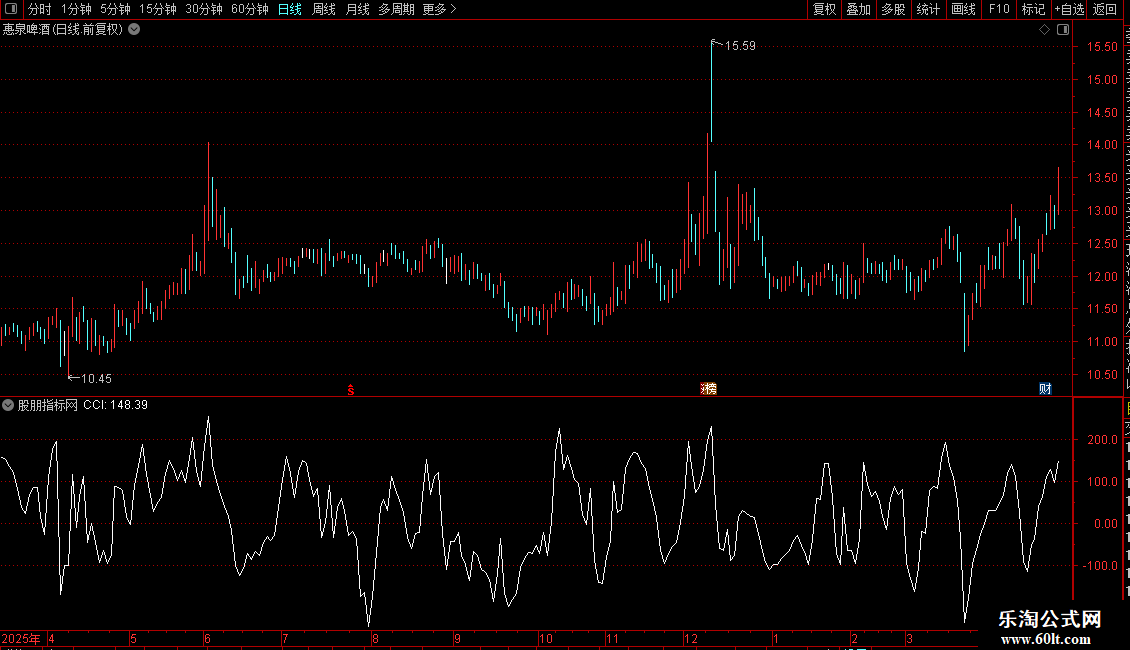
Task: Click the 15.59 high price label
Action: pyautogui.click(x=740, y=45)
